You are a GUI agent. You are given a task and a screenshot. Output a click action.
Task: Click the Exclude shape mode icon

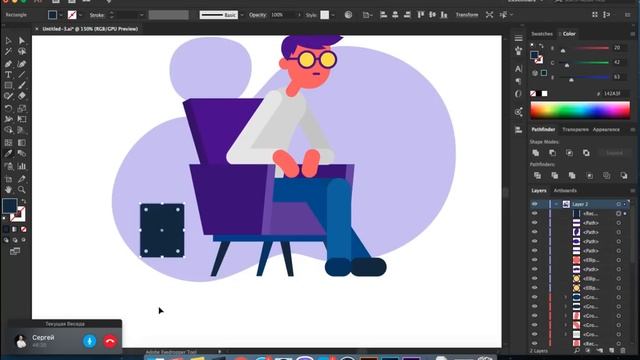tap(586, 153)
